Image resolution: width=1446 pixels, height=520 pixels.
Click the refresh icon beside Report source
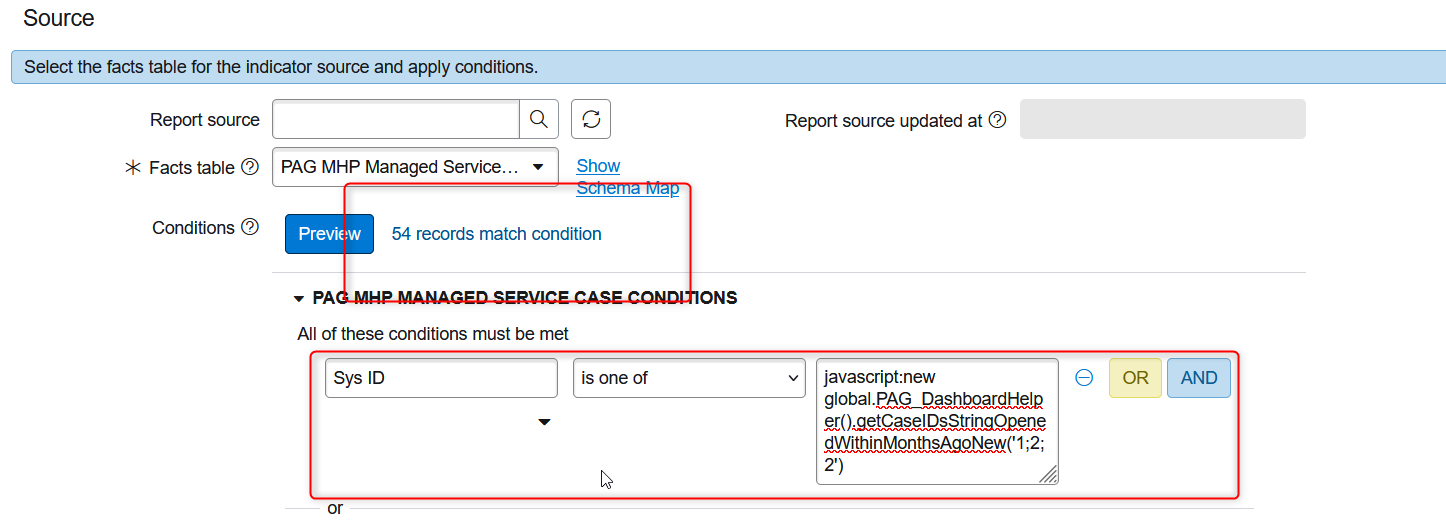click(x=591, y=120)
